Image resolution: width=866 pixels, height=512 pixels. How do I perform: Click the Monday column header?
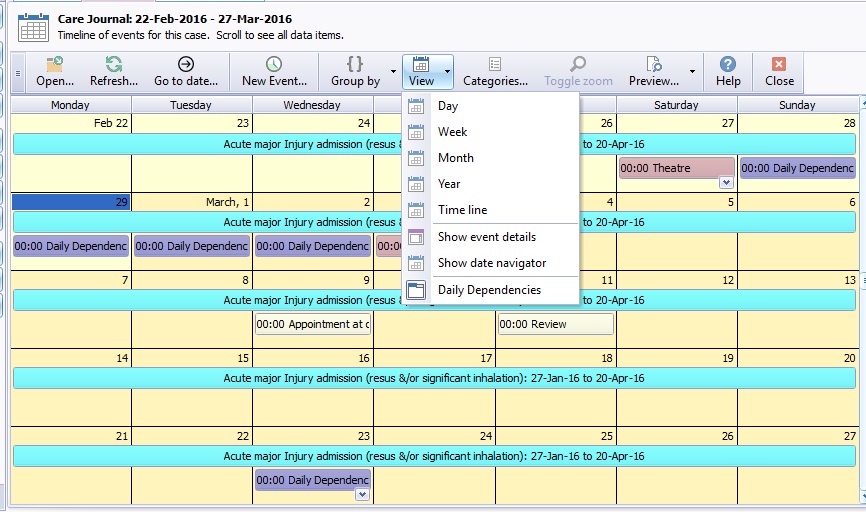point(70,104)
